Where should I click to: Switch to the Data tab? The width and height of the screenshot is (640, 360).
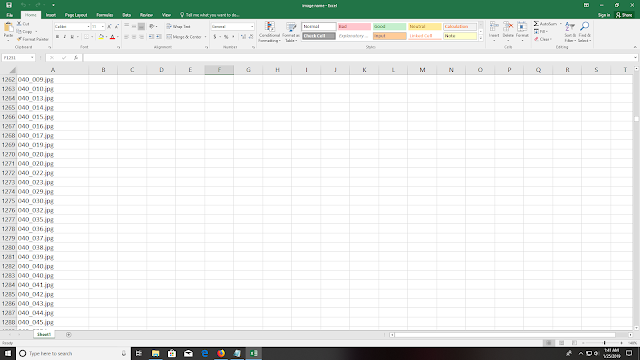pos(127,15)
